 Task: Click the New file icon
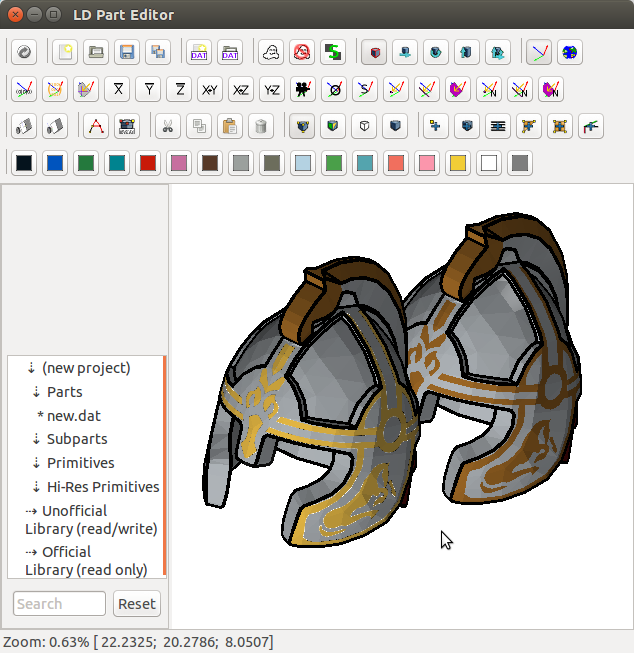pyautogui.click(x=65, y=52)
